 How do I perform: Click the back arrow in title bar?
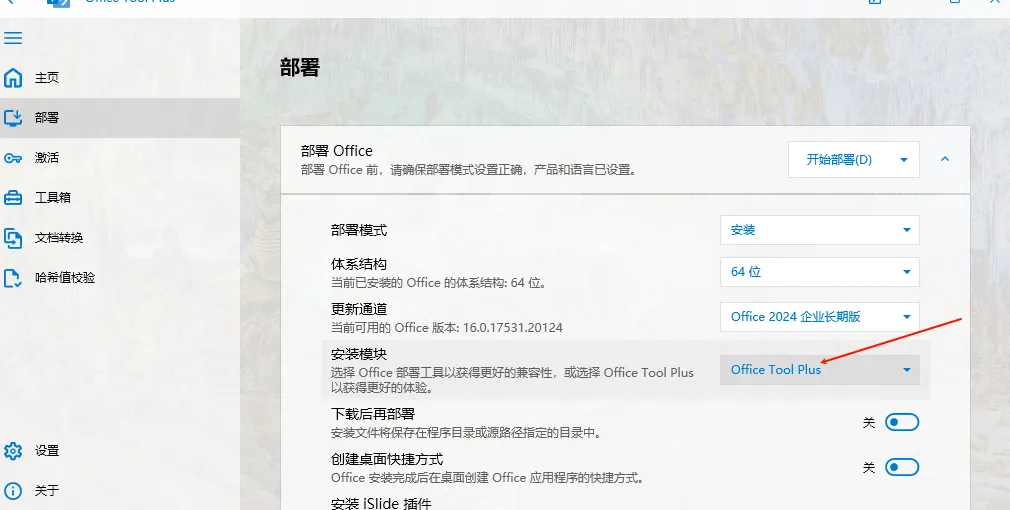point(10,2)
